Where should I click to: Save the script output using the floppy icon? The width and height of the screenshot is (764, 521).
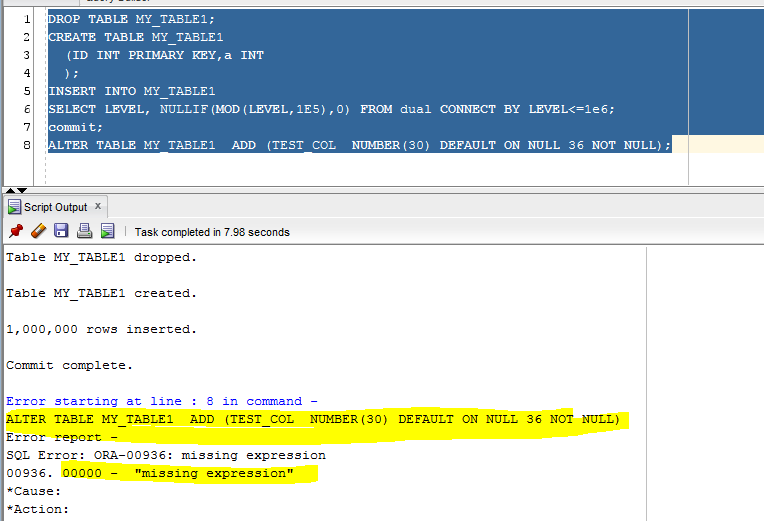coord(61,231)
